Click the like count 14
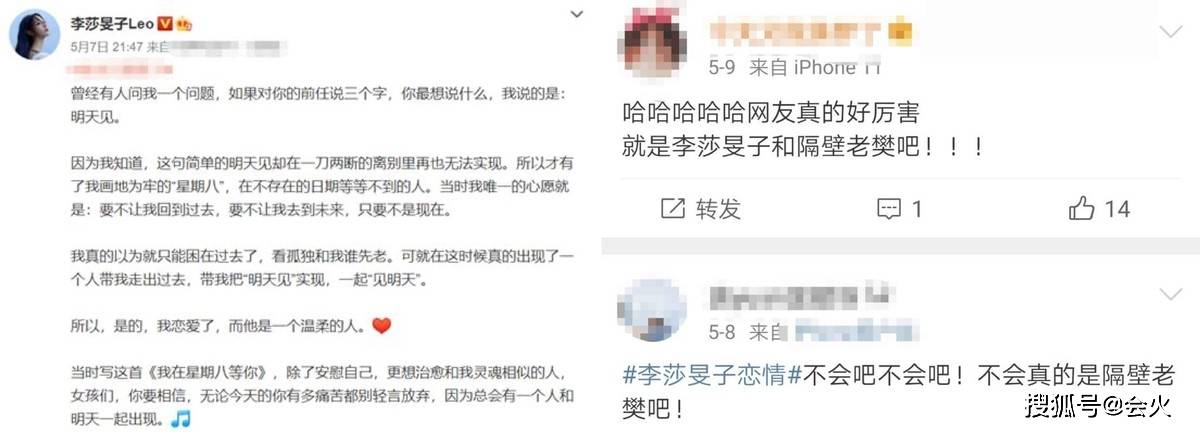 pos(1117,209)
